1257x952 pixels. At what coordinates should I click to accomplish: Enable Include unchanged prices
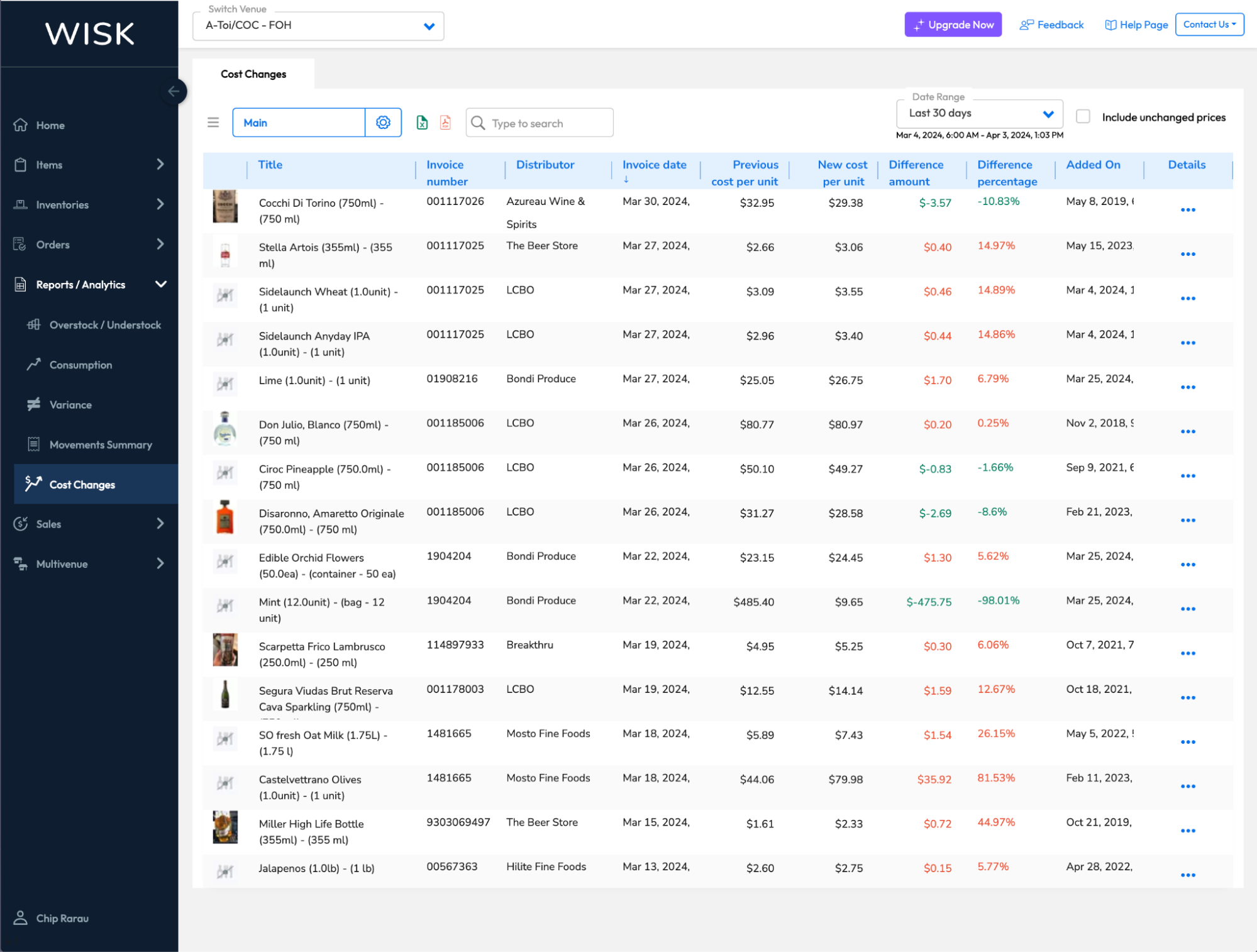[1083, 116]
